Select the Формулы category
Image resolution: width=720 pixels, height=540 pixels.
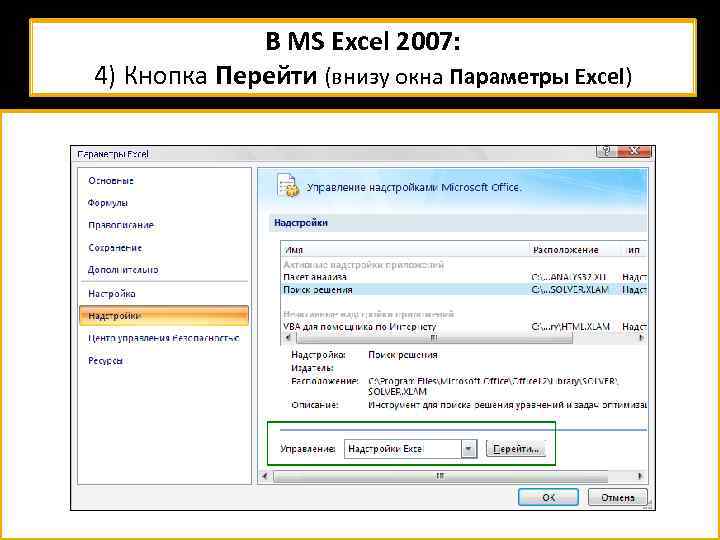(107, 203)
